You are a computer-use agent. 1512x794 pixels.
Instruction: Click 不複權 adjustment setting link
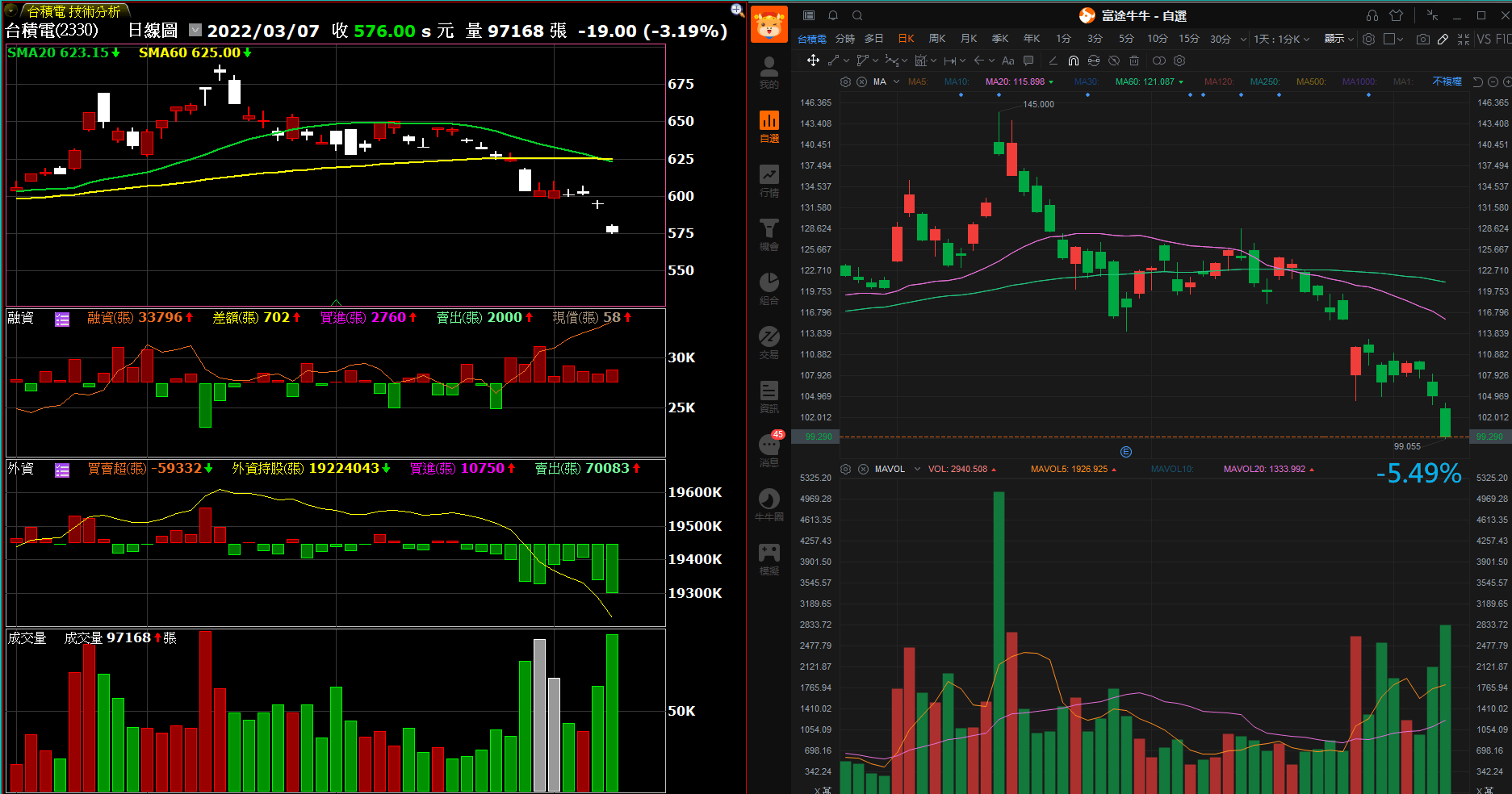1447,81
